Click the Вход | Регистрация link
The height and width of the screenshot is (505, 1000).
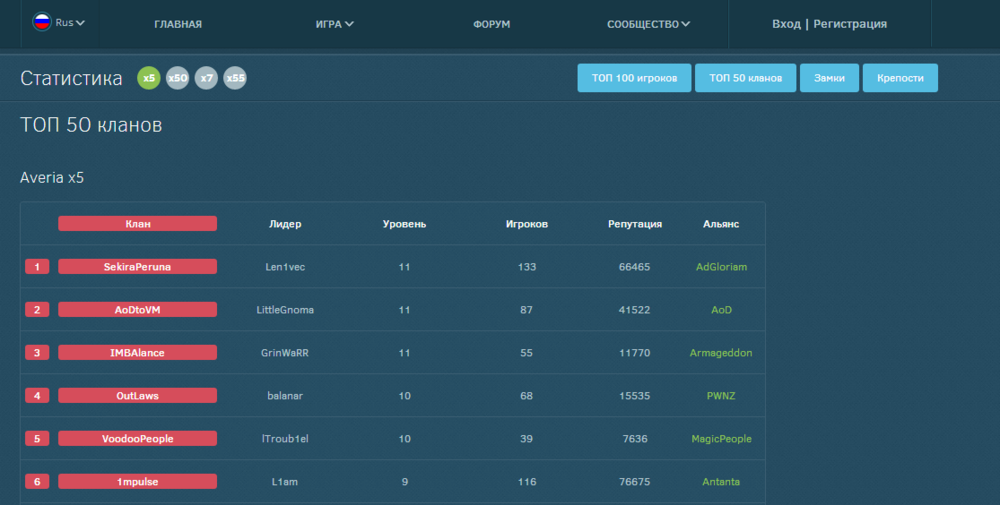click(x=829, y=24)
